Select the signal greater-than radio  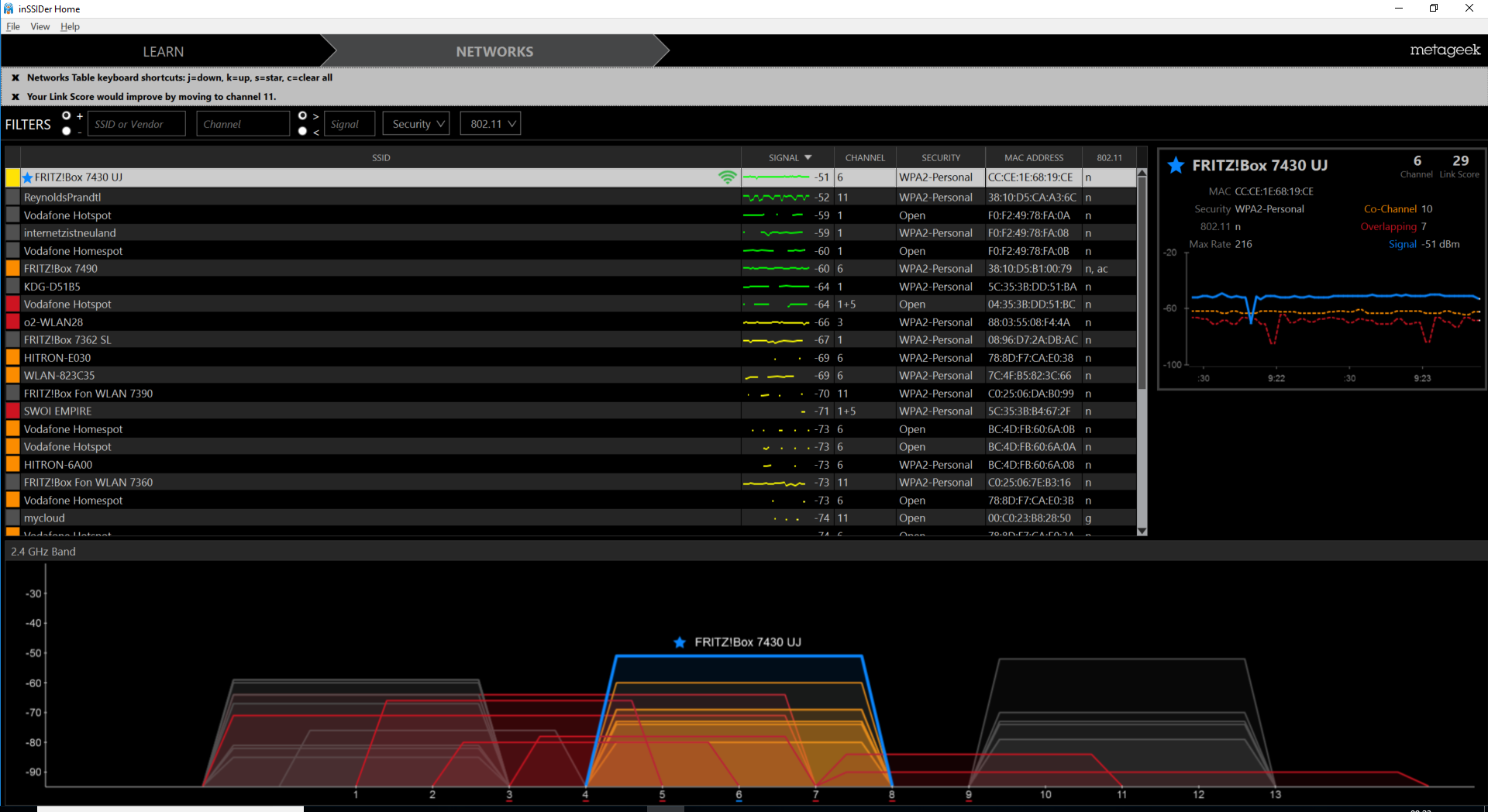[302, 115]
